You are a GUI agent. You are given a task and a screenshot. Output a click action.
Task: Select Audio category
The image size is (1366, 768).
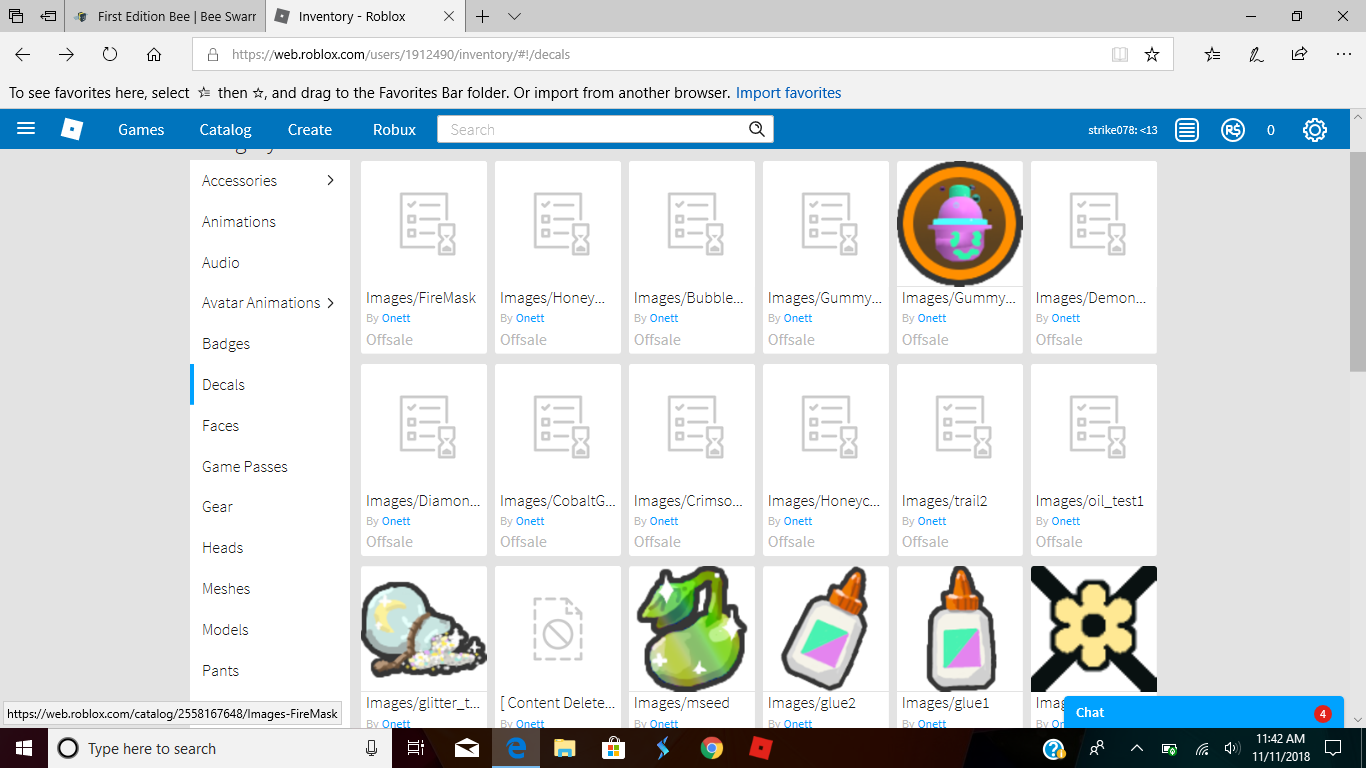click(x=221, y=262)
